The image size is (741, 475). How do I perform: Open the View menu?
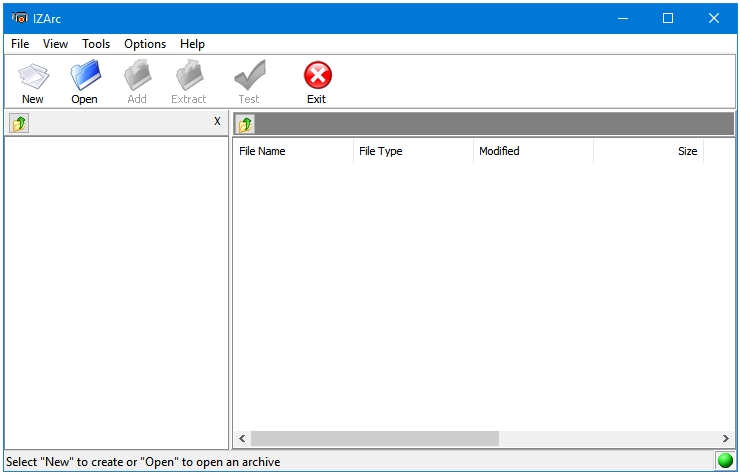[x=55, y=44]
